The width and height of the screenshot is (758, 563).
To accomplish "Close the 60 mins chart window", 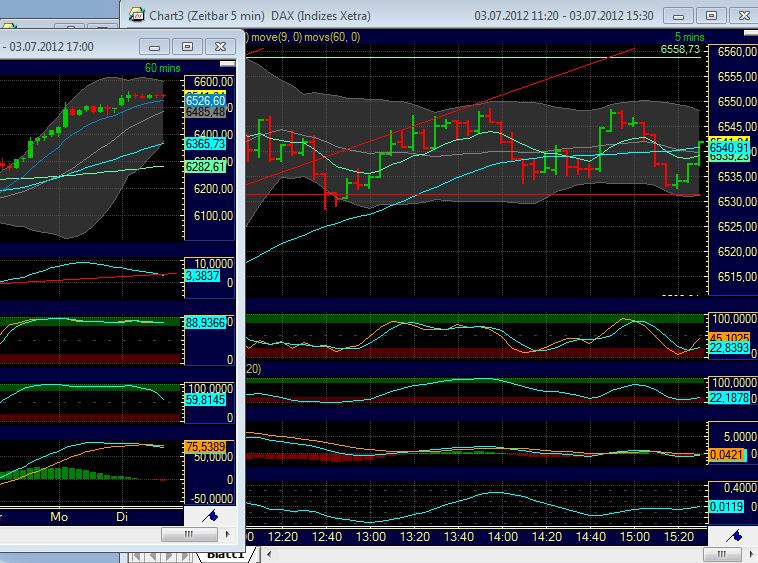I will point(220,47).
